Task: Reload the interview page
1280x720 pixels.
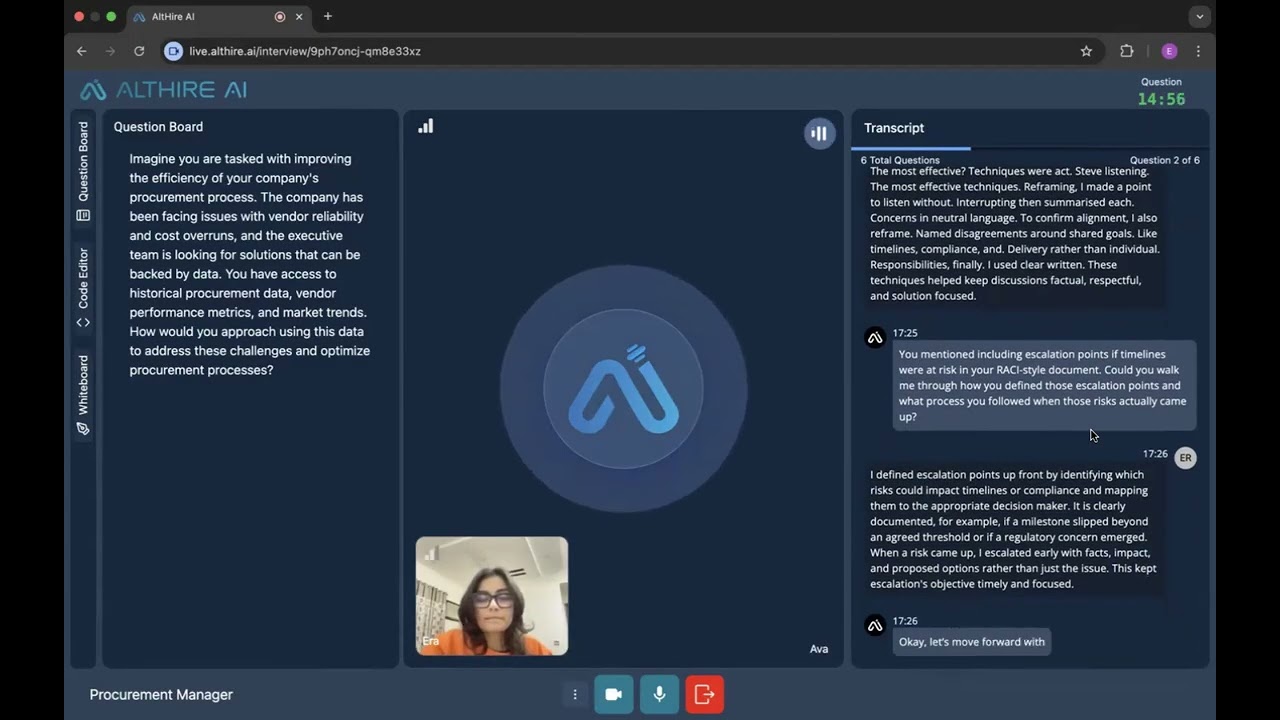Action: point(139,51)
